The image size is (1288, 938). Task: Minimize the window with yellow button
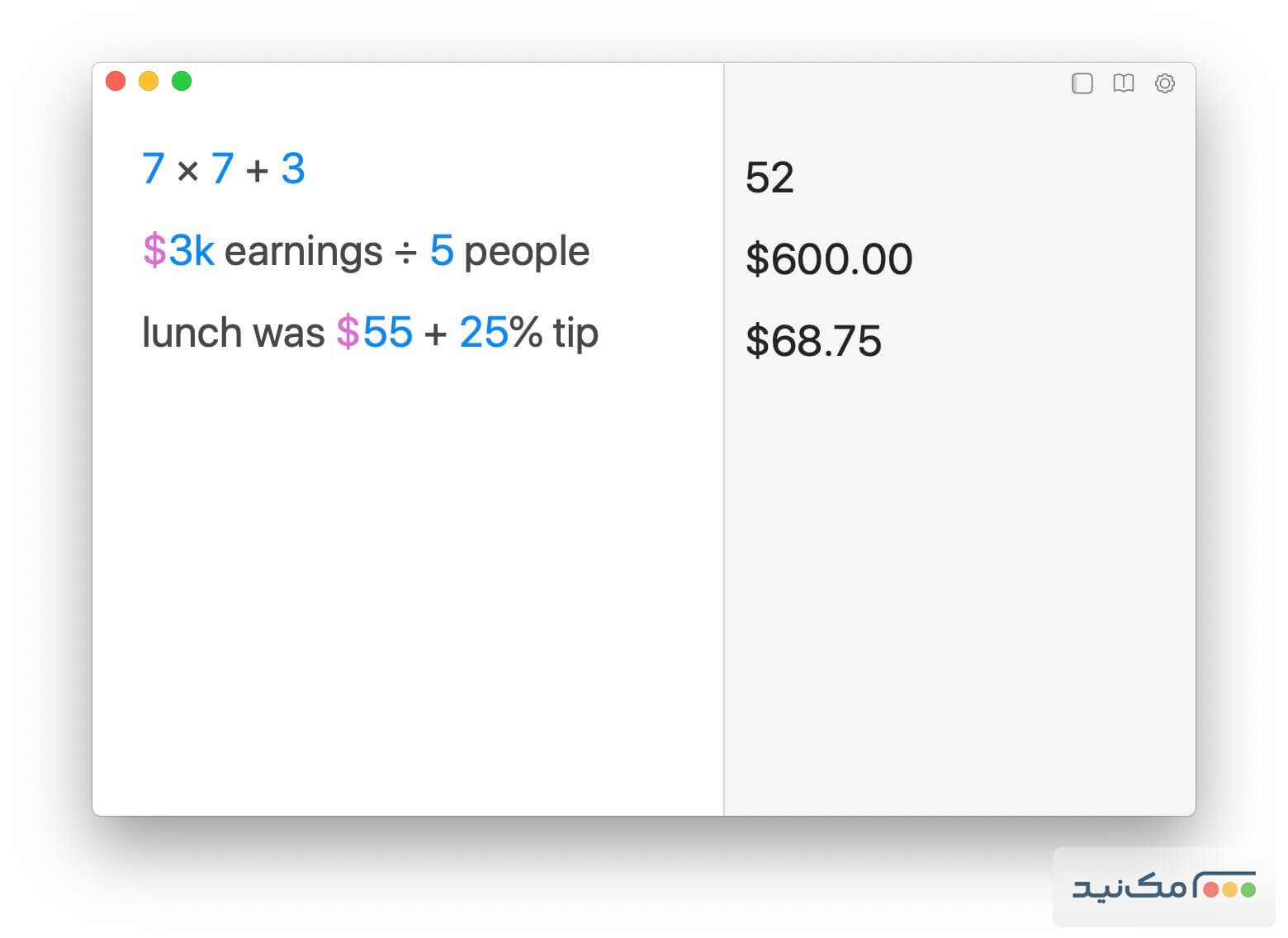pyautogui.click(x=149, y=81)
